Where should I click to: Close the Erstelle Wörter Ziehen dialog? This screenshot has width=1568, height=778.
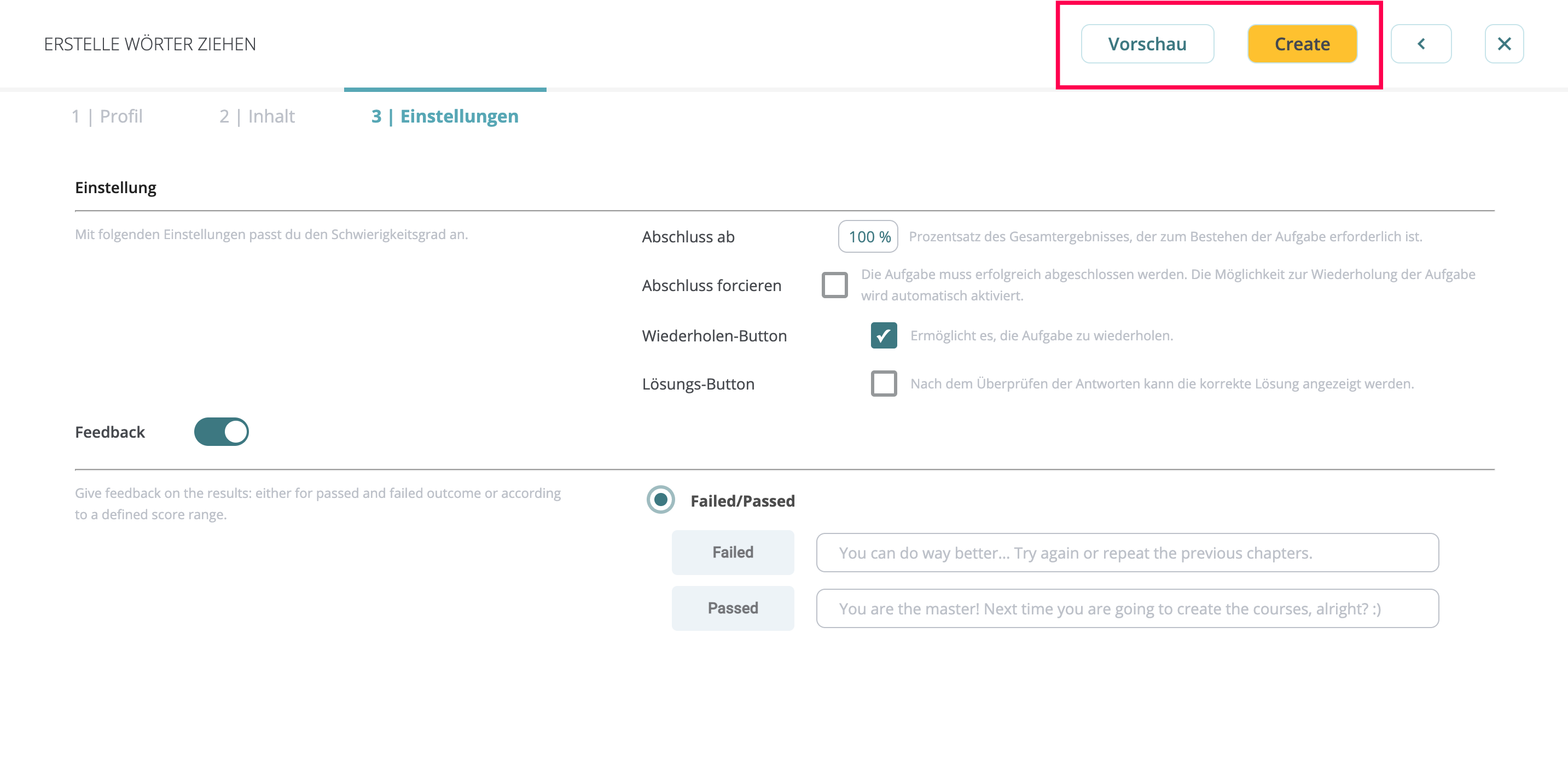pyautogui.click(x=1504, y=44)
